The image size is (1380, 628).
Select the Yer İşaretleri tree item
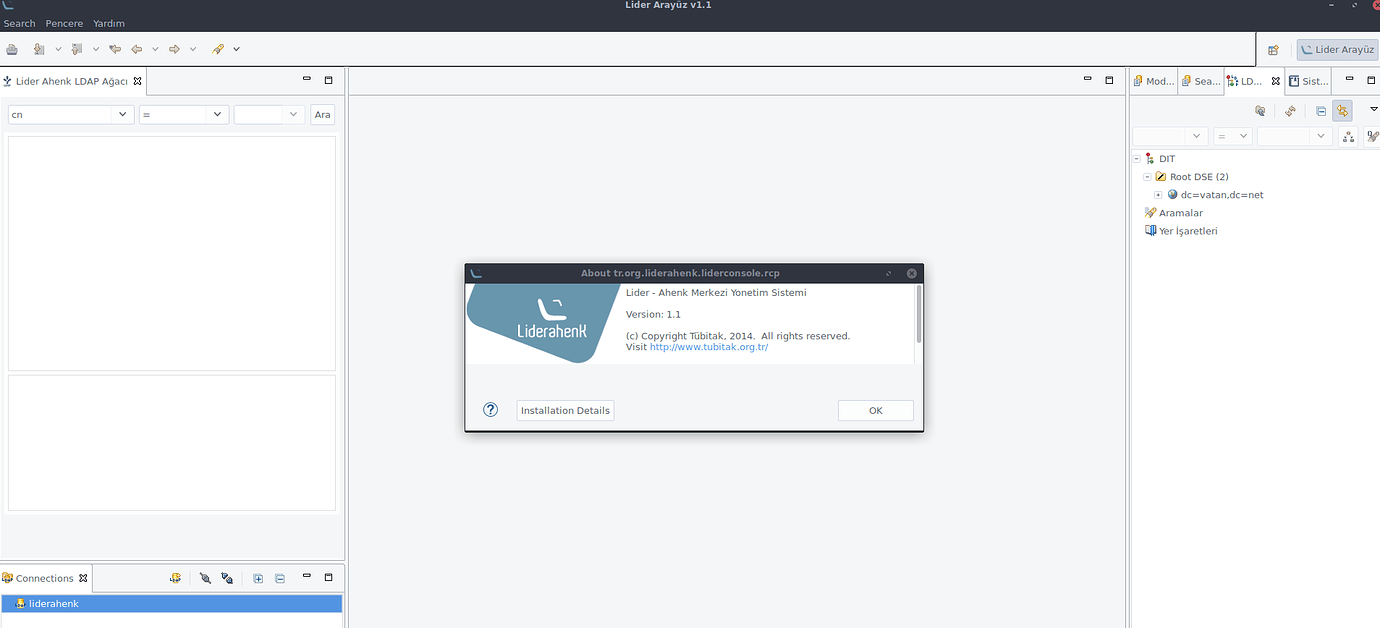pos(1188,231)
